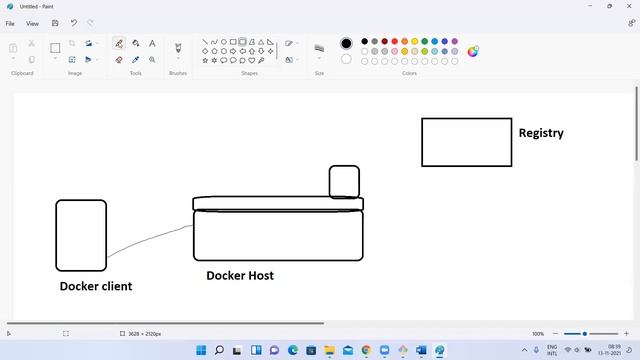The height and width of the screenshot is (360, 640).
Task: Click the Rotate image icon
Action: coord(88,43)
